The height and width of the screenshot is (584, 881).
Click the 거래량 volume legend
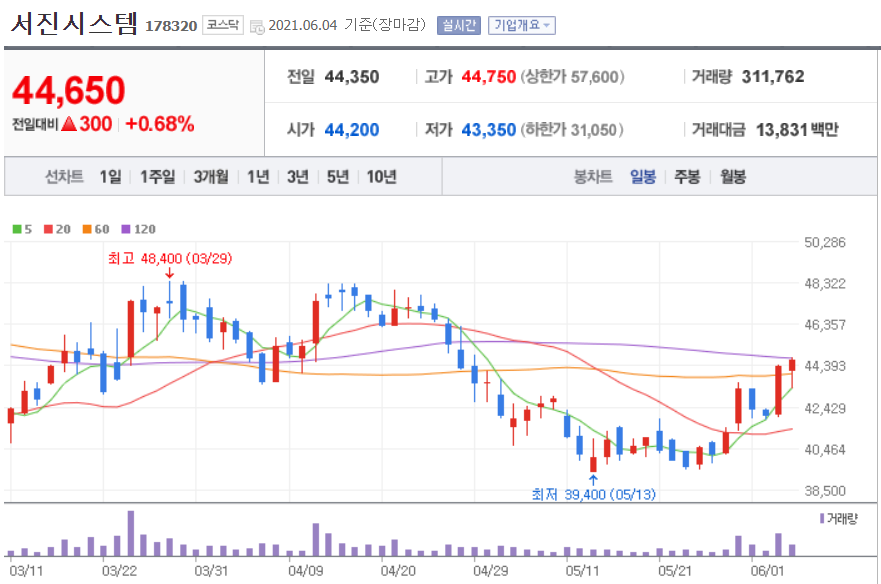click(x=838, y=518)
